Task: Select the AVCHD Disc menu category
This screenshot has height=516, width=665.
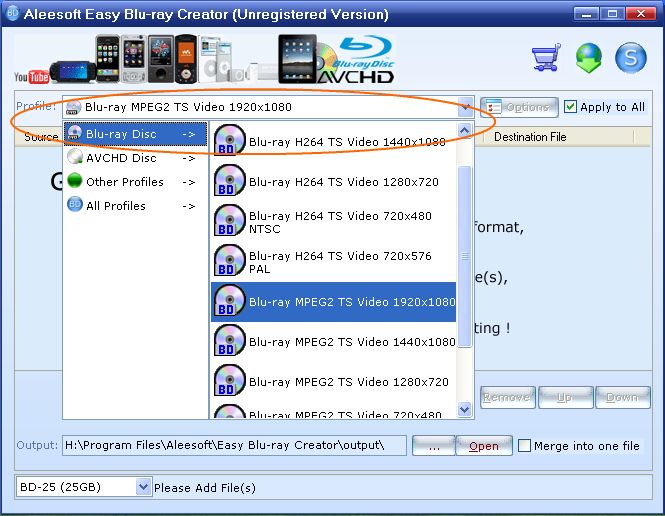Action: [x=136, y=158]
